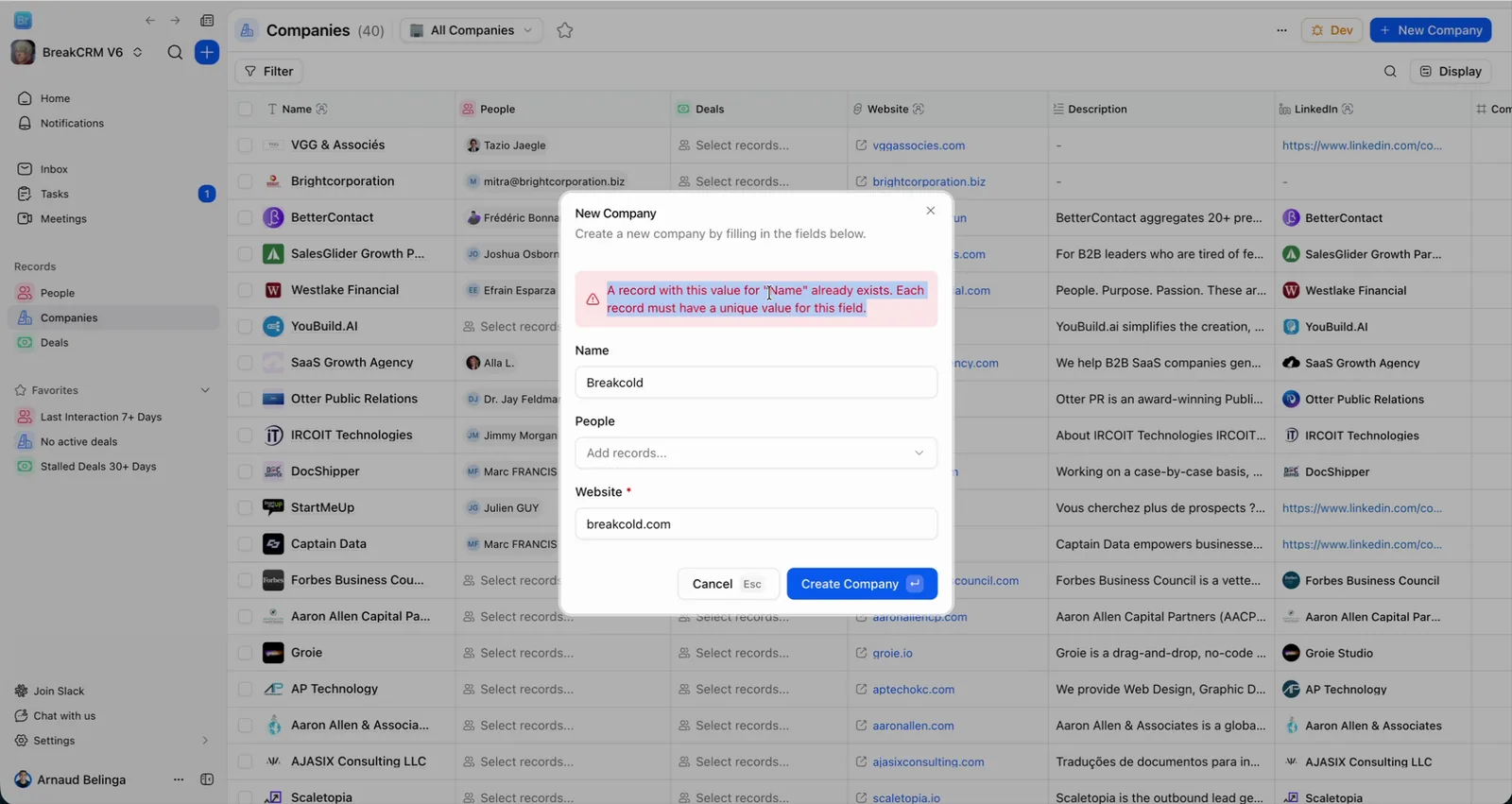
Task: Check the AP Technology row checkbox
Action: pos(245,690)
